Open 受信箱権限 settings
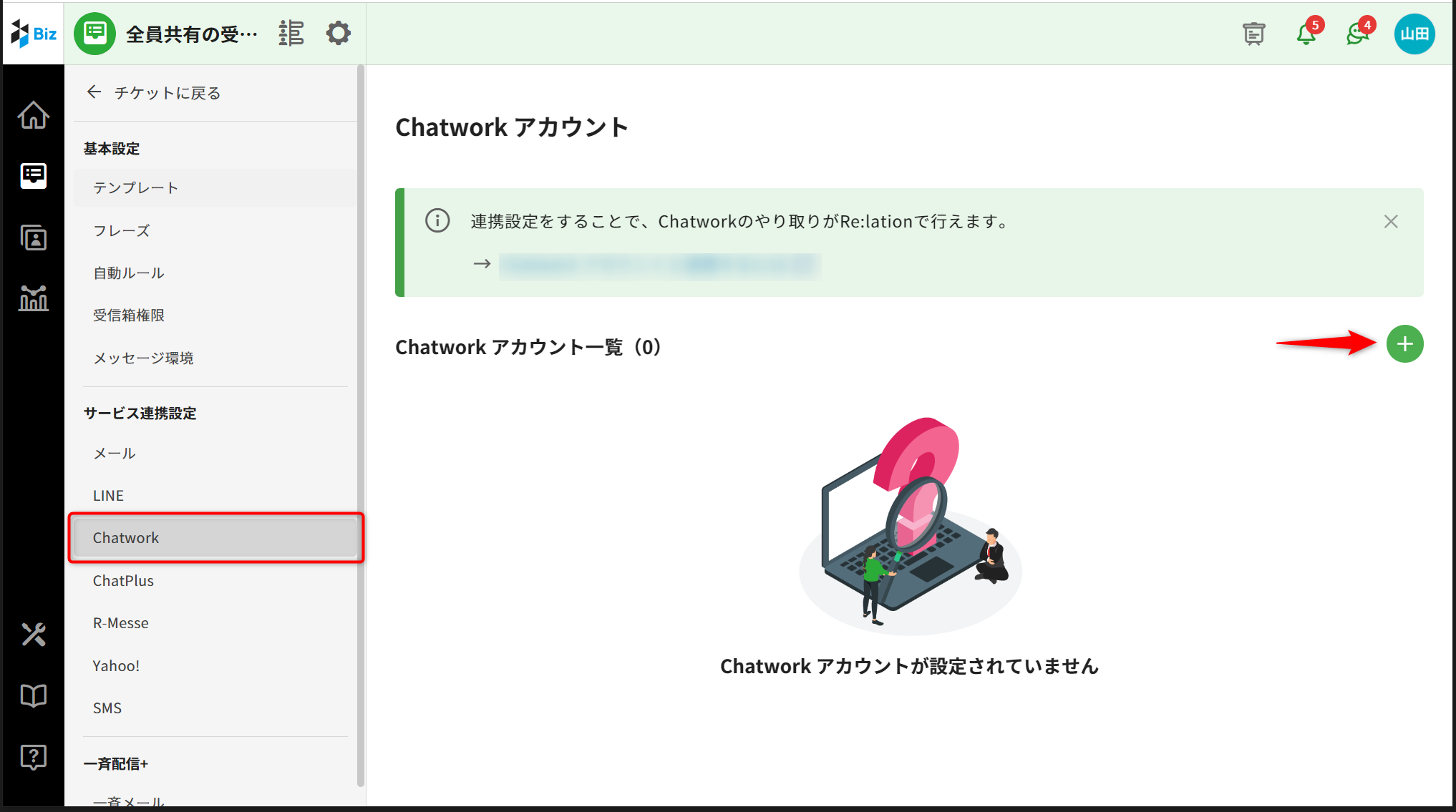1456x812 pixels. click(x=215, y=315)
